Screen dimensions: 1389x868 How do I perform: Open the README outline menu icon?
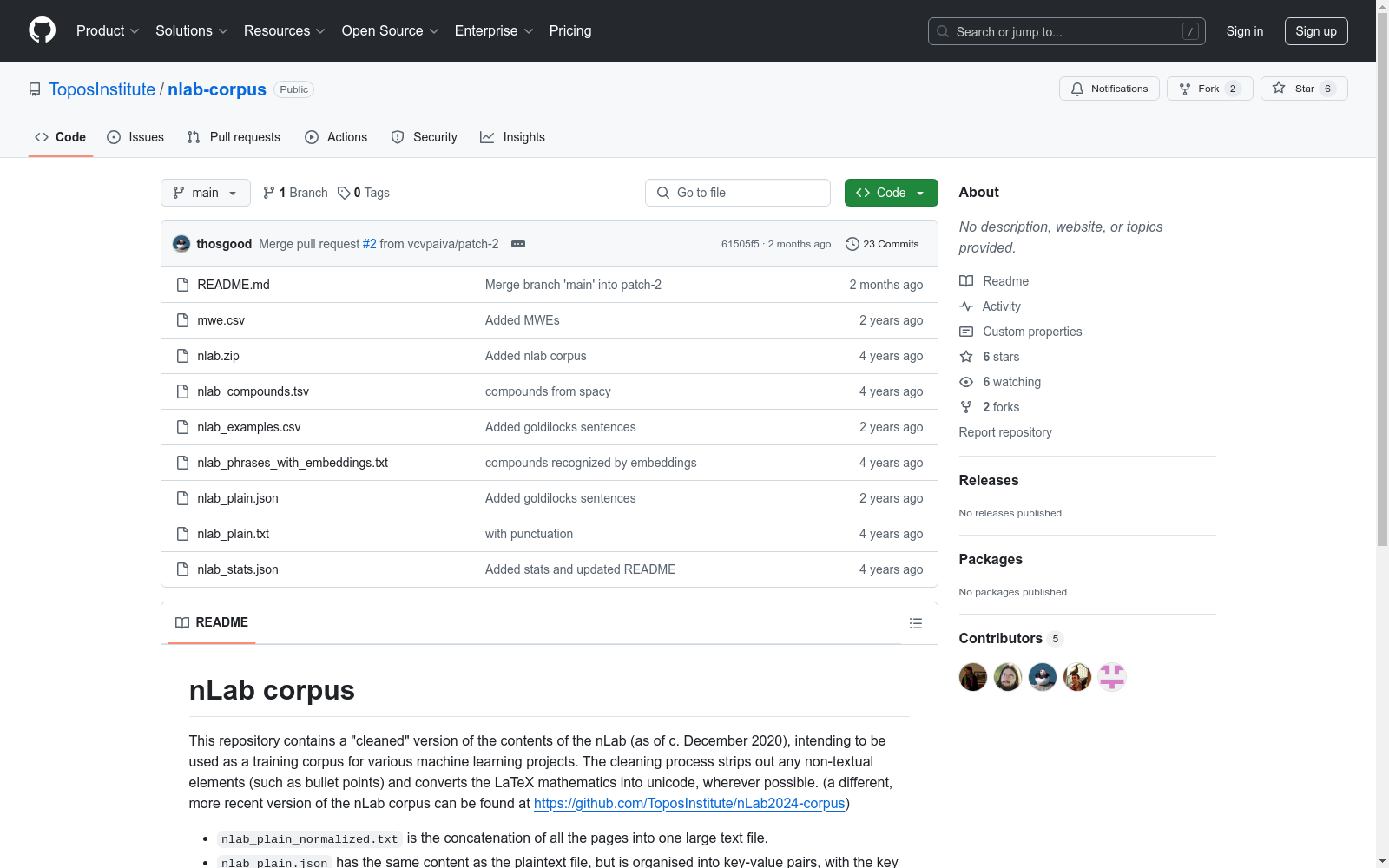coord(915,623)
